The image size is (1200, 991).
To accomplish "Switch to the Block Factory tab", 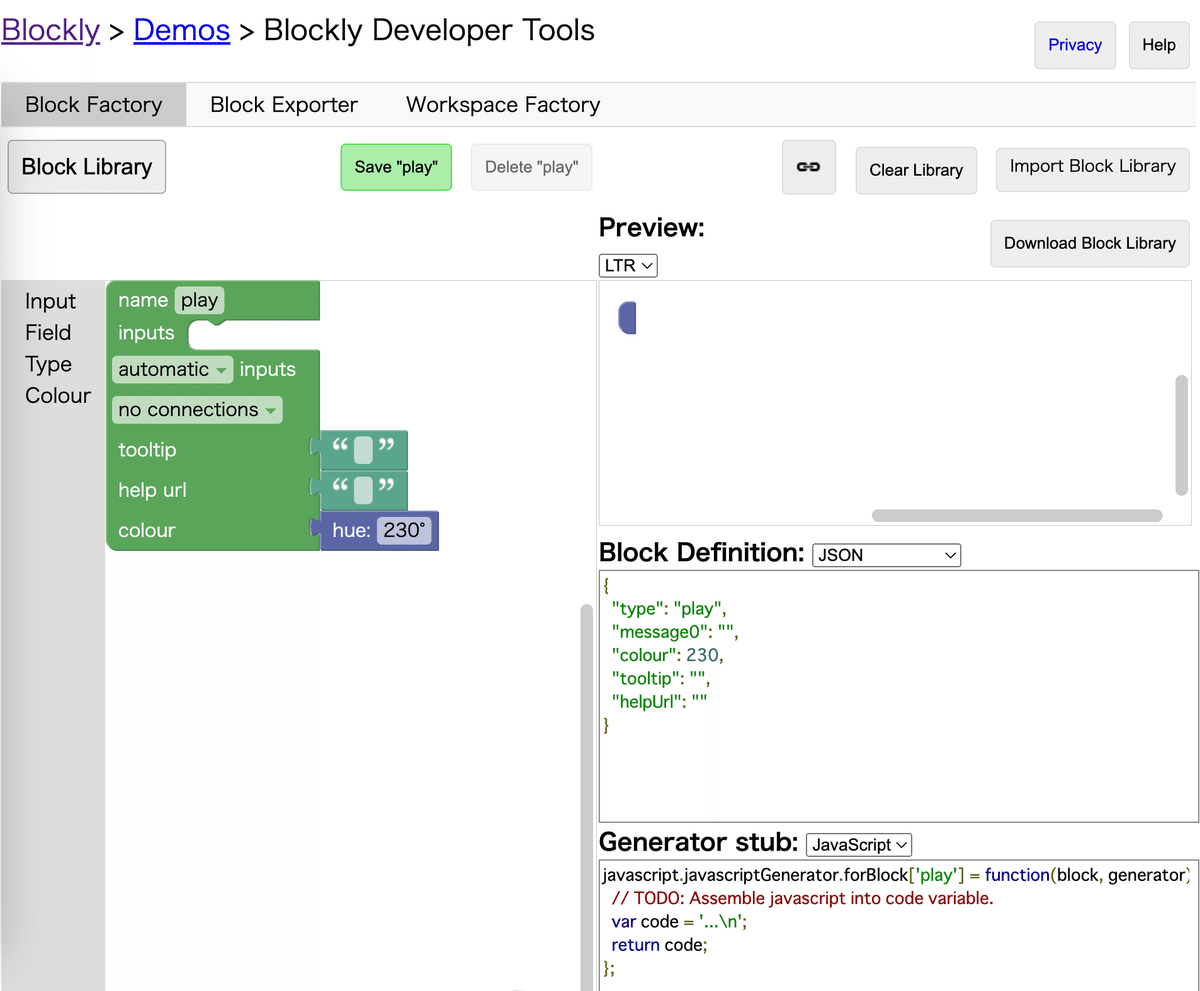I will [94, 105].
